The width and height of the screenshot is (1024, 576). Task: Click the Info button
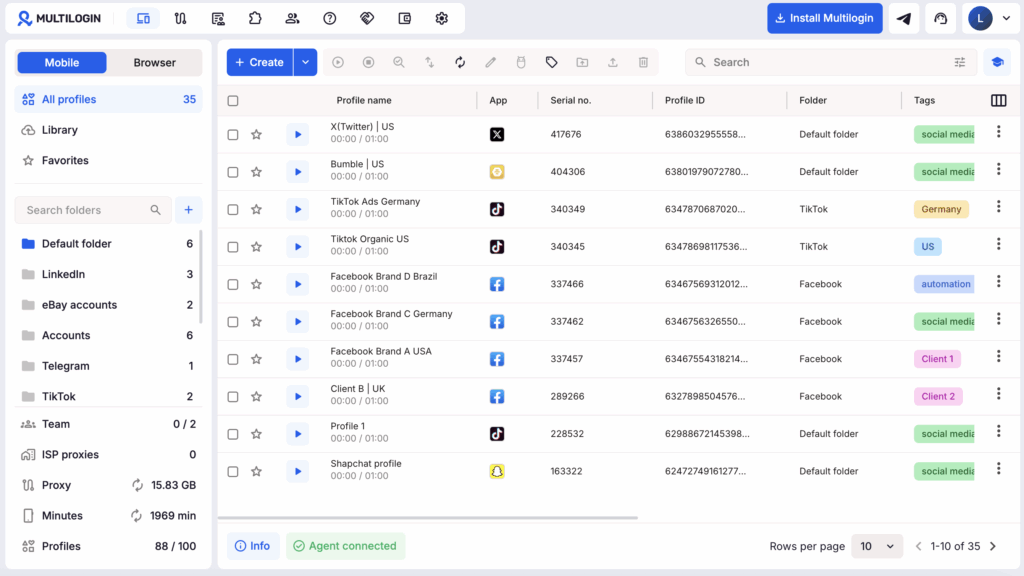coord(253,546)
